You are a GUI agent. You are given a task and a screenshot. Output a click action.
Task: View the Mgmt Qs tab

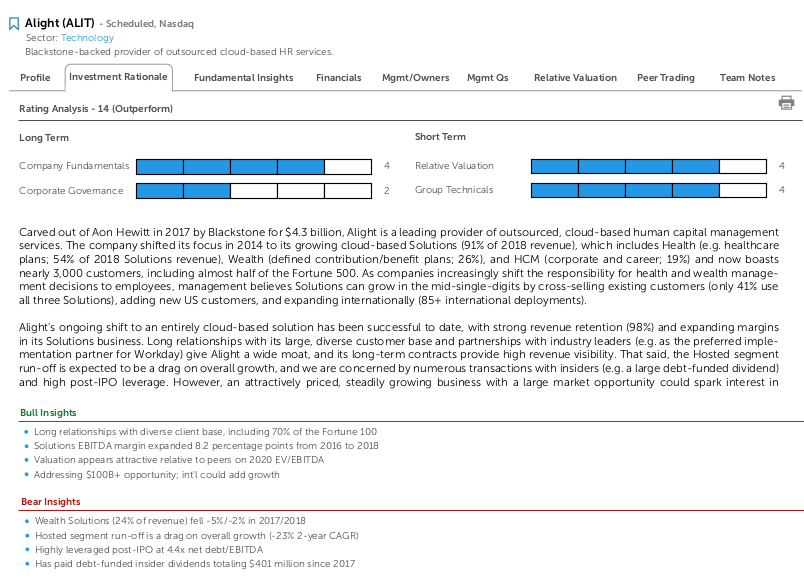click(488, 77)
